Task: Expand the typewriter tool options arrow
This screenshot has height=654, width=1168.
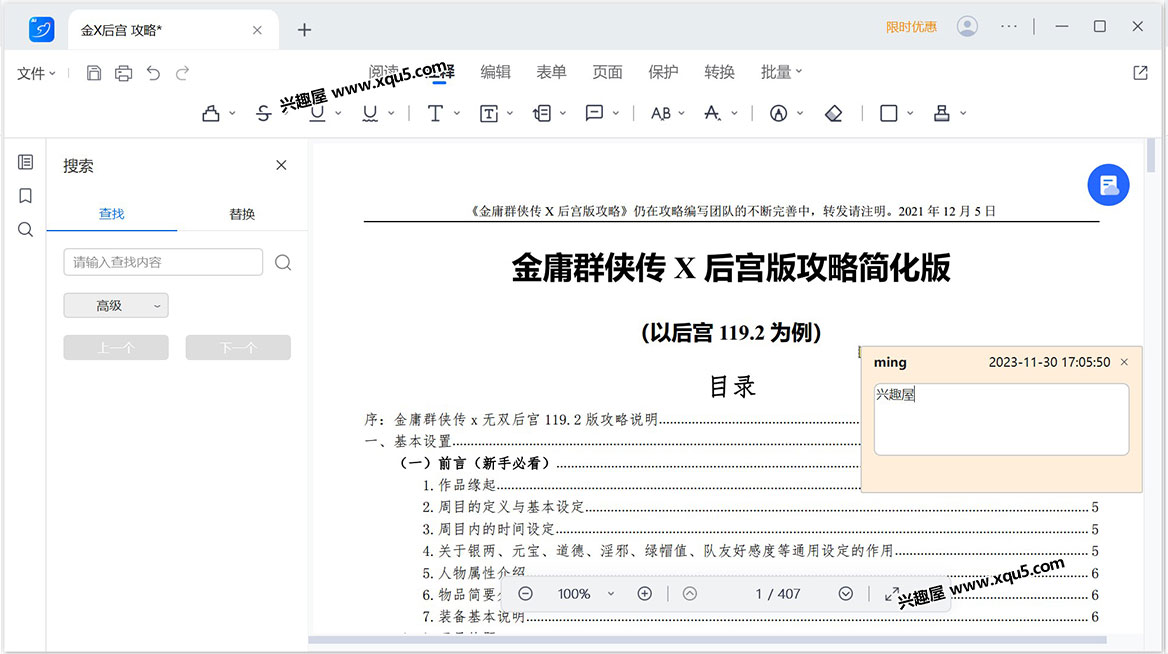Action: click(x=457, y=113)
